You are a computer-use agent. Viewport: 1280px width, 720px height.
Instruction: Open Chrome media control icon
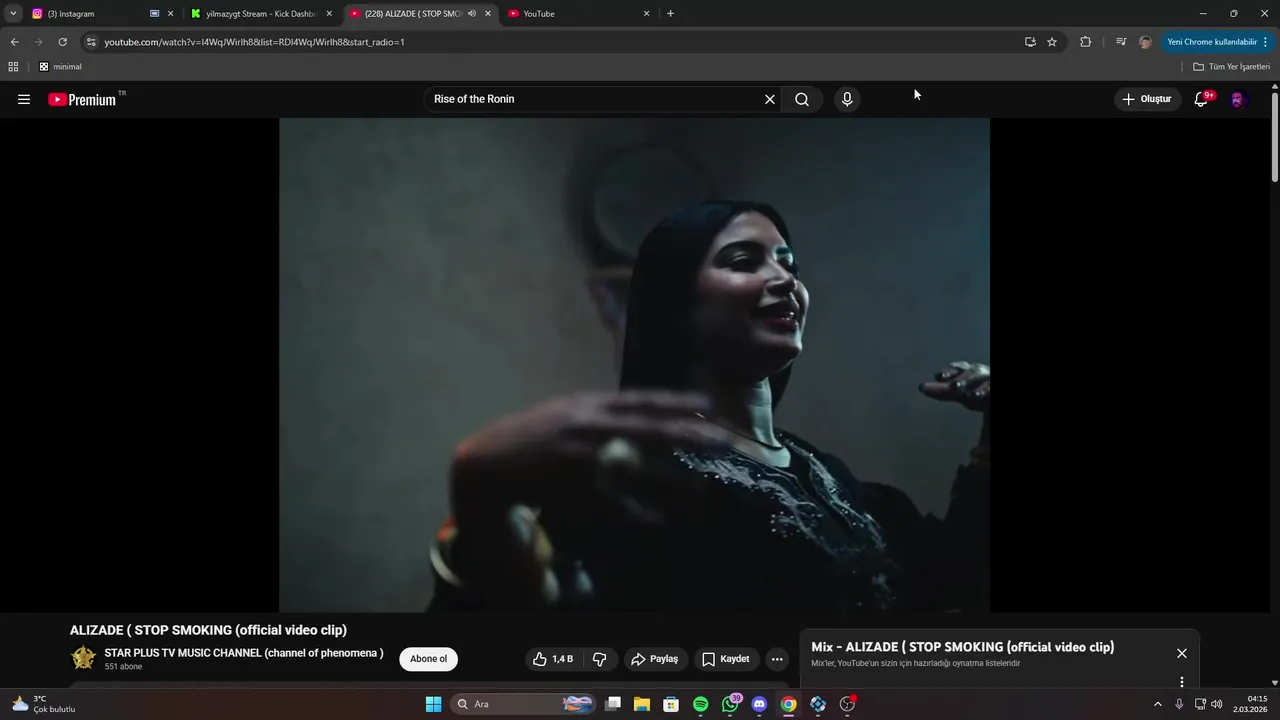click(x=1120, y=42)
